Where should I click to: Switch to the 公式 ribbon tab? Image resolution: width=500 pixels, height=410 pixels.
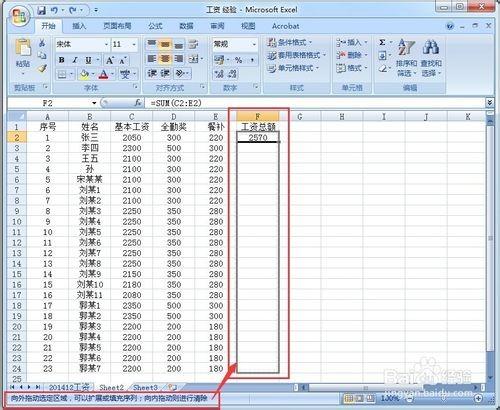pos(155,26)
